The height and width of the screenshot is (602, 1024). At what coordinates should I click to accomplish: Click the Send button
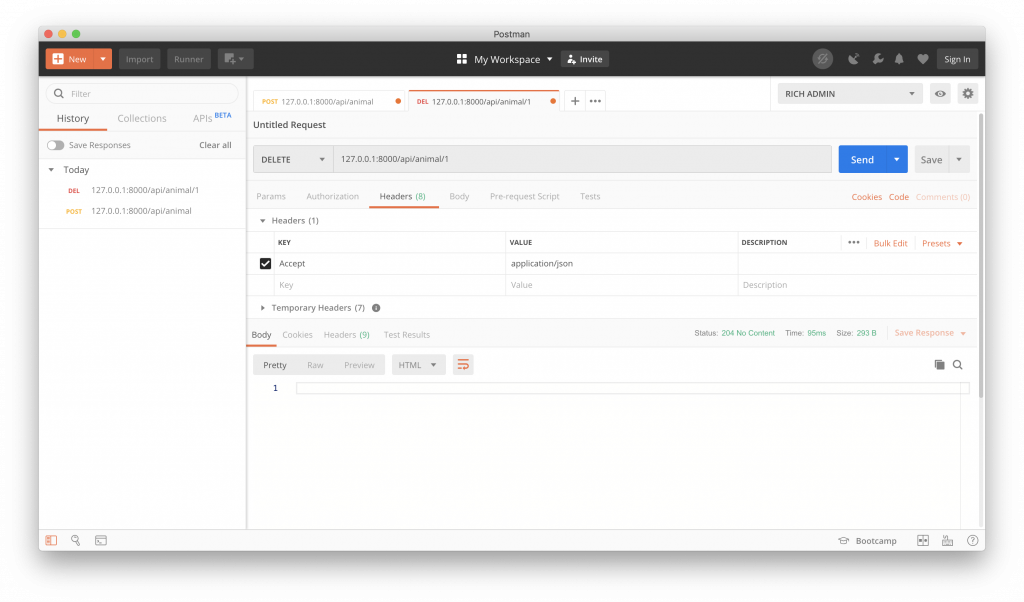[x=862, y=159]
